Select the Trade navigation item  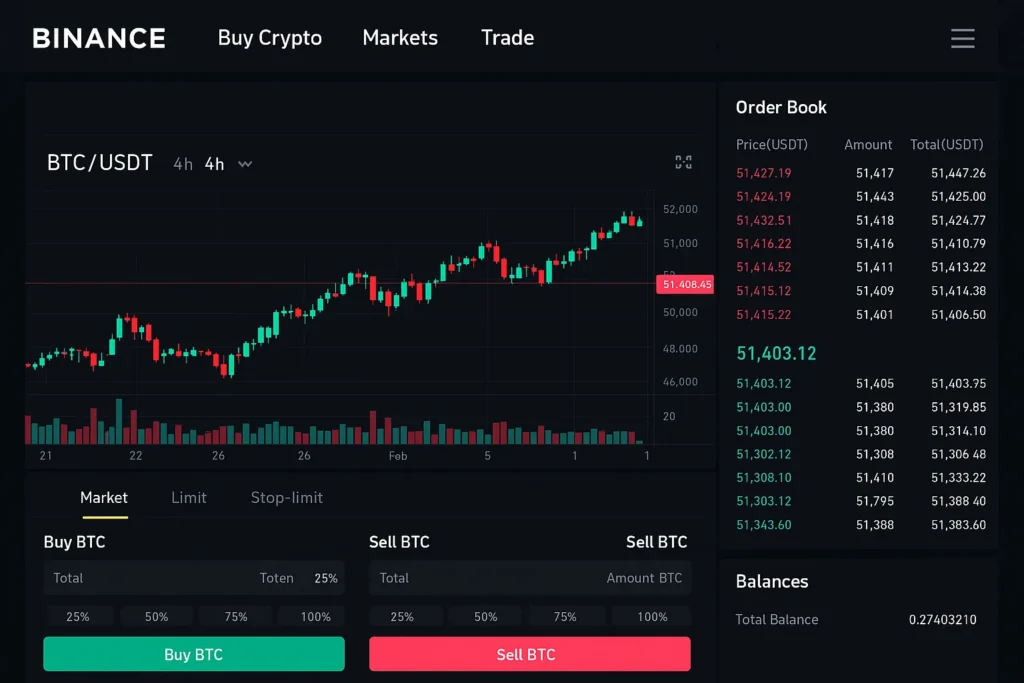507,38
